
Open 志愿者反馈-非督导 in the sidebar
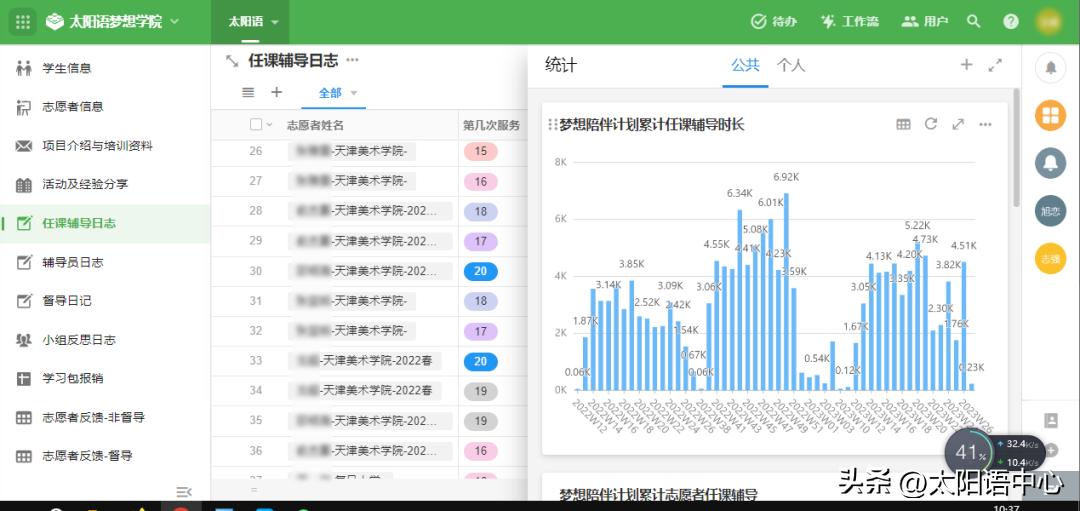(105, 417)
